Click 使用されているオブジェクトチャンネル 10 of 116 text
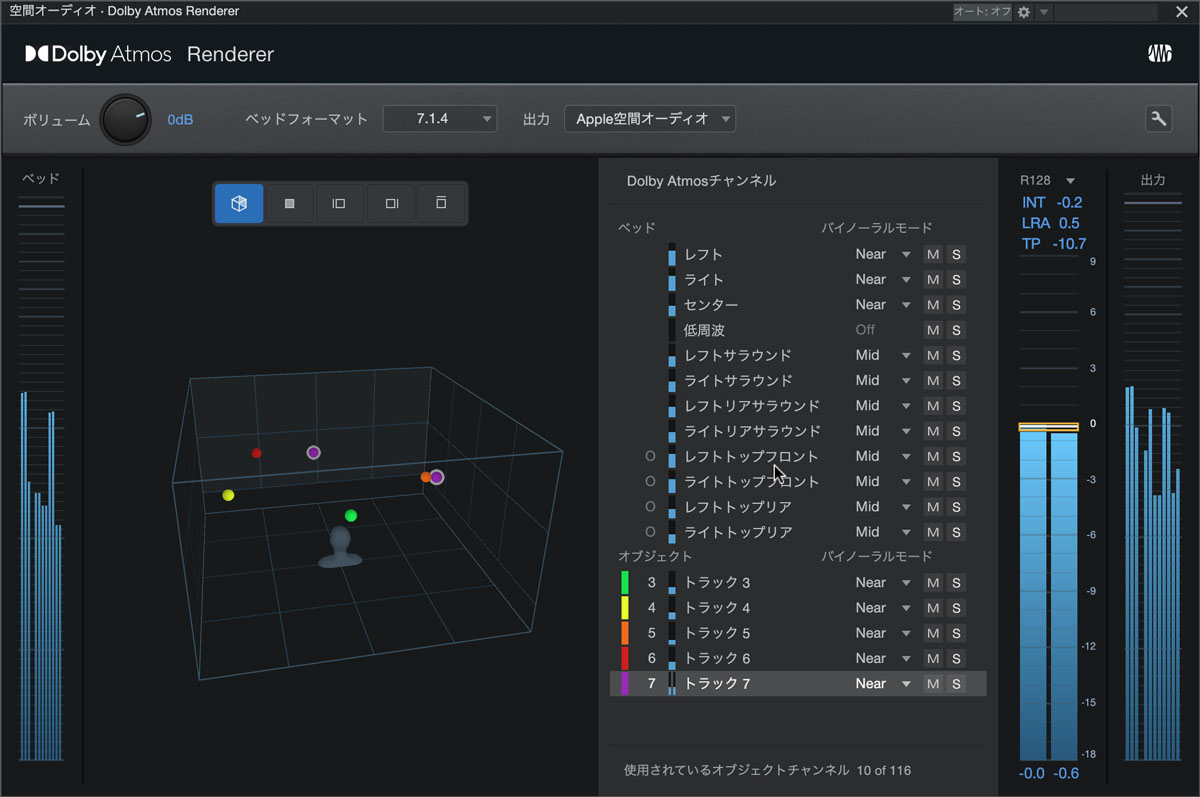The height and width of the screenshot is (797, 1200). [768, 770]
